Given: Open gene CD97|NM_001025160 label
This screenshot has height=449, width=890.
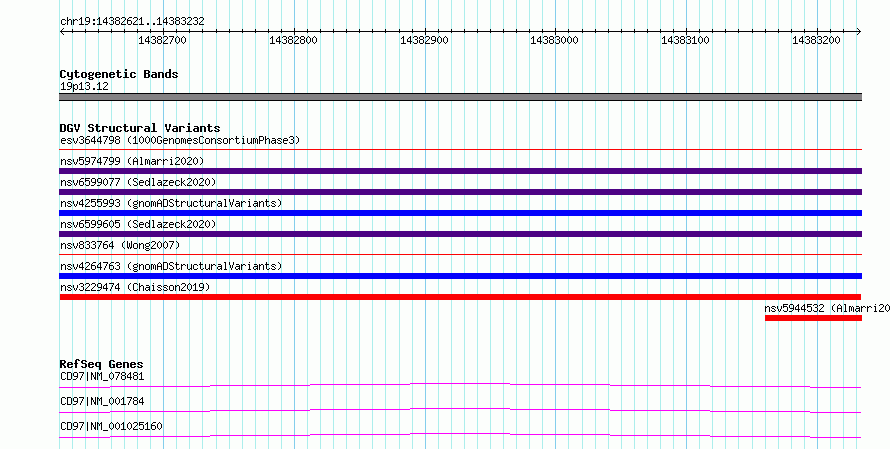Looking at the screenshot, I should pos(111,426).
